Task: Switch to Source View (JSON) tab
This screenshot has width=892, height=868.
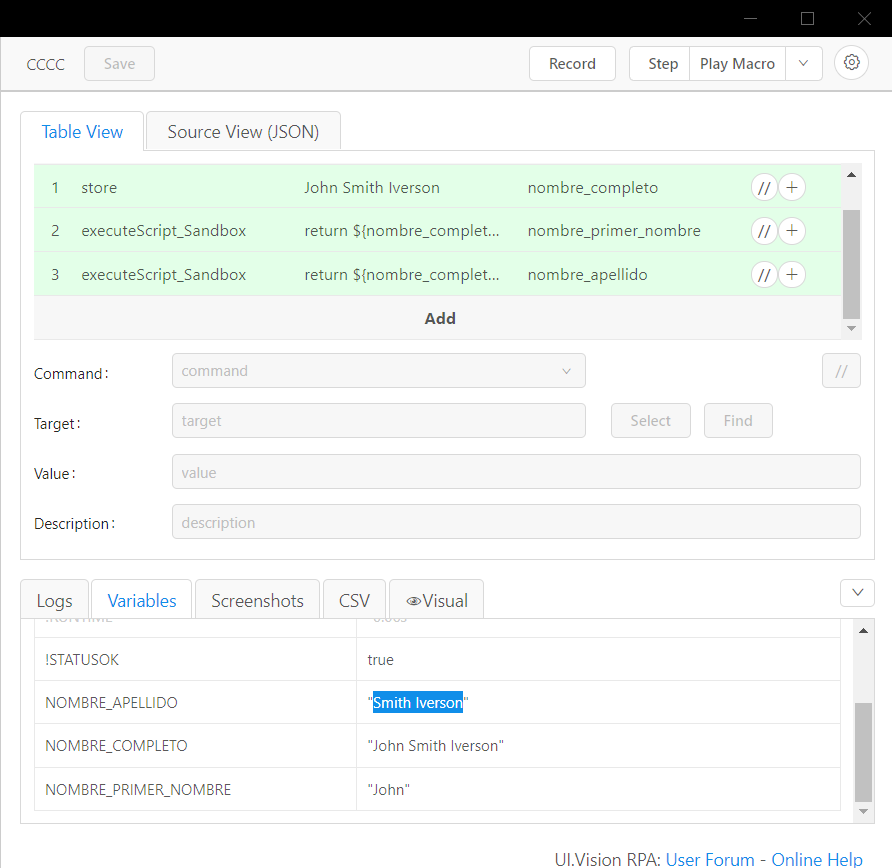Action: click(243, 132)
